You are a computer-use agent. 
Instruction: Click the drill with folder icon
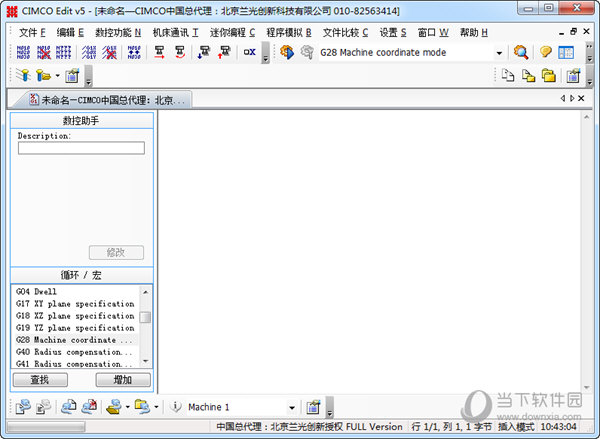43,75
